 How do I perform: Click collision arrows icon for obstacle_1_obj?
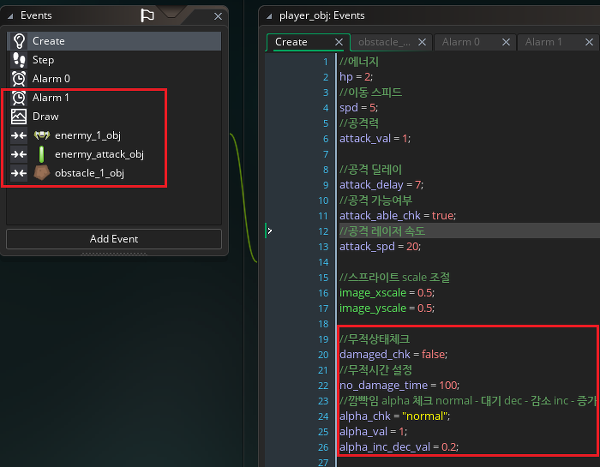pyautogui.click(x=19, y=173)
